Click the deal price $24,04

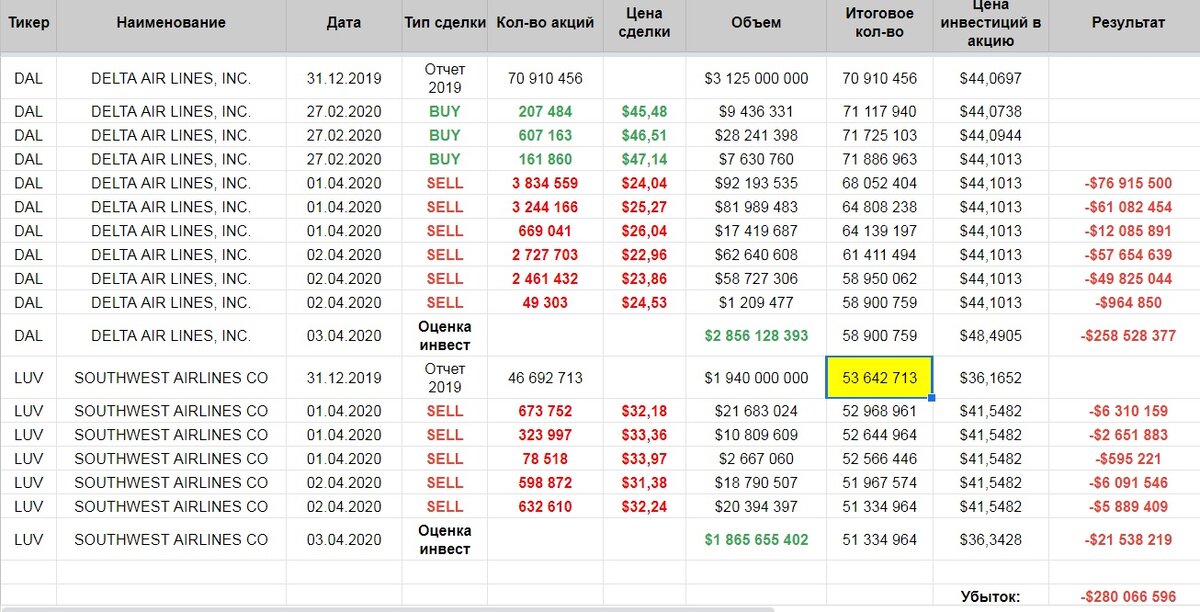pos(644,183)
